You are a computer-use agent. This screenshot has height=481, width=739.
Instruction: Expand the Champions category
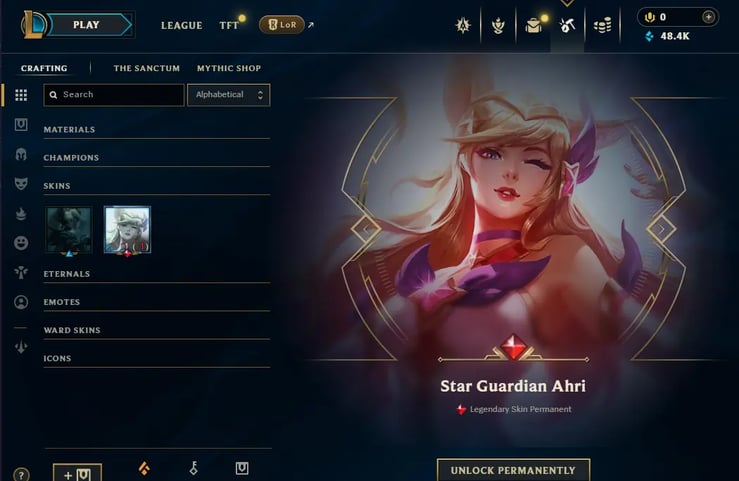[x=156, y=158]
